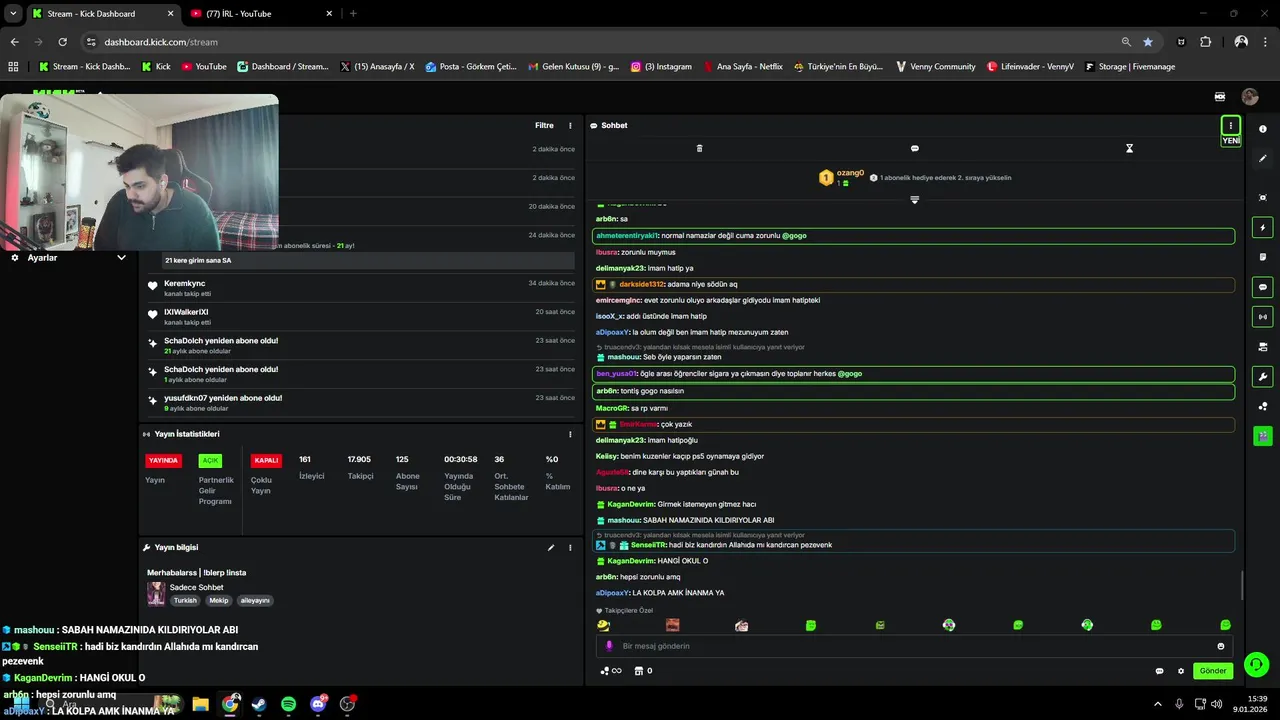Select the Stream - Kick Dashboard browser tab

[102, 14]
